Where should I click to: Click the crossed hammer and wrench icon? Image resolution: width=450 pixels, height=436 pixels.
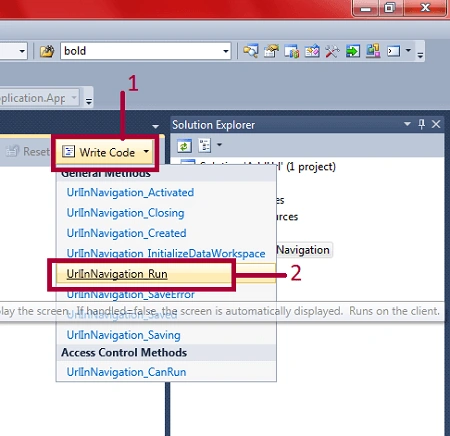coord(332,51)
